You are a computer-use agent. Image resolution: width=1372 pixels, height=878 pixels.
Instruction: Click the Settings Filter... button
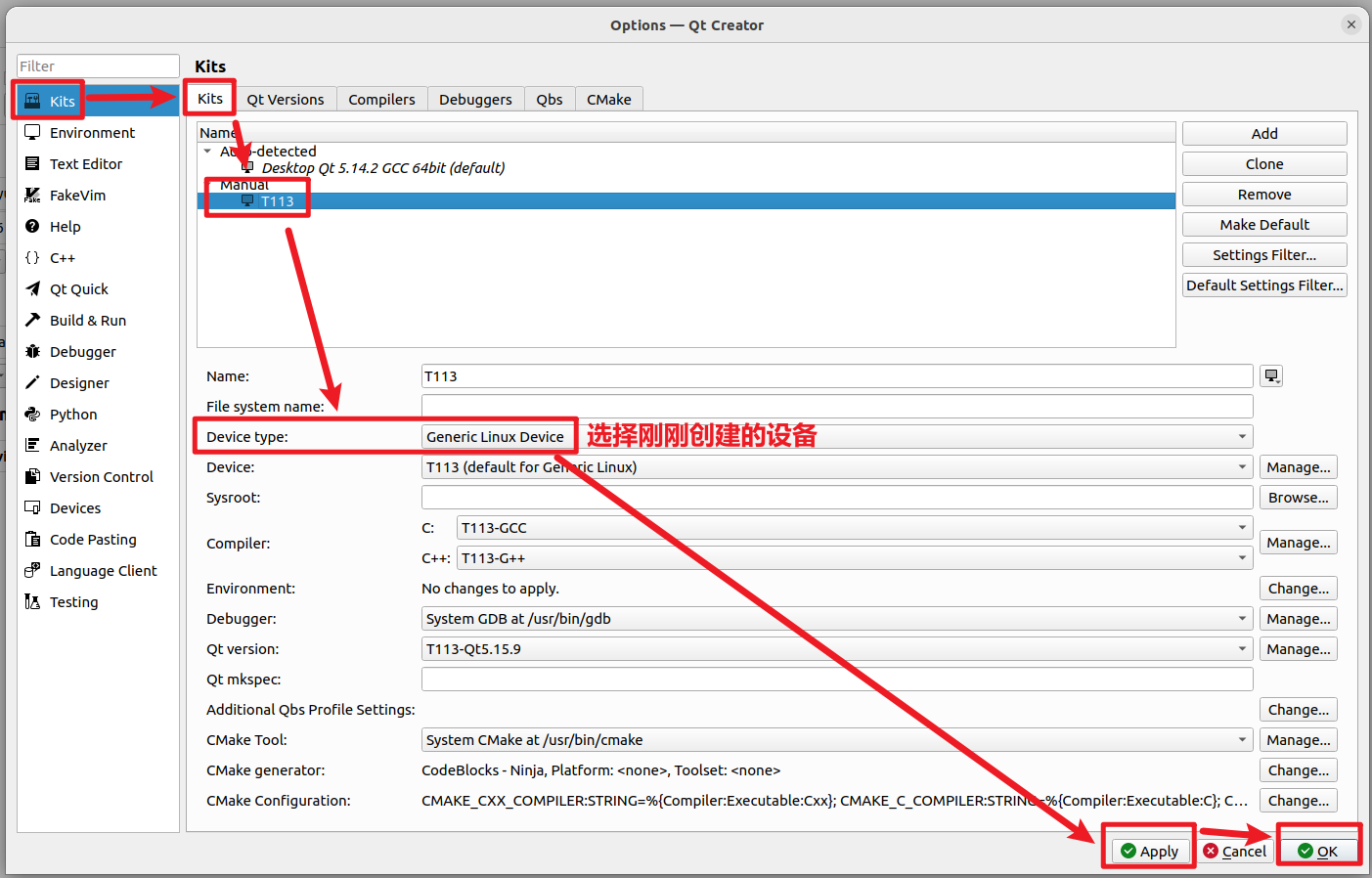[x=1264, y=254]
